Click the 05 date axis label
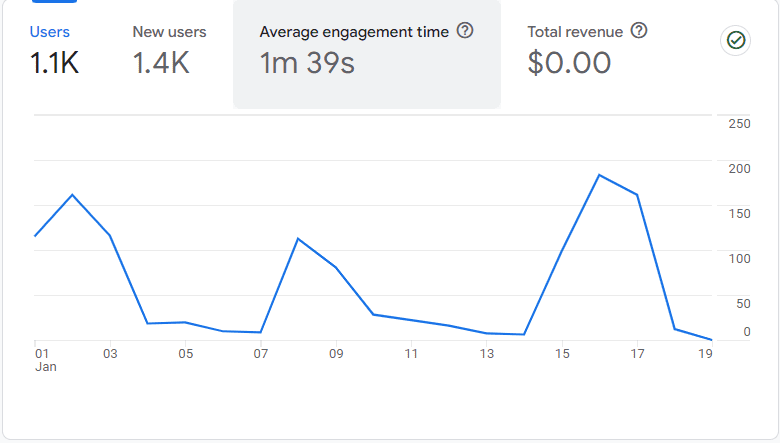 [x=186, y=354]
